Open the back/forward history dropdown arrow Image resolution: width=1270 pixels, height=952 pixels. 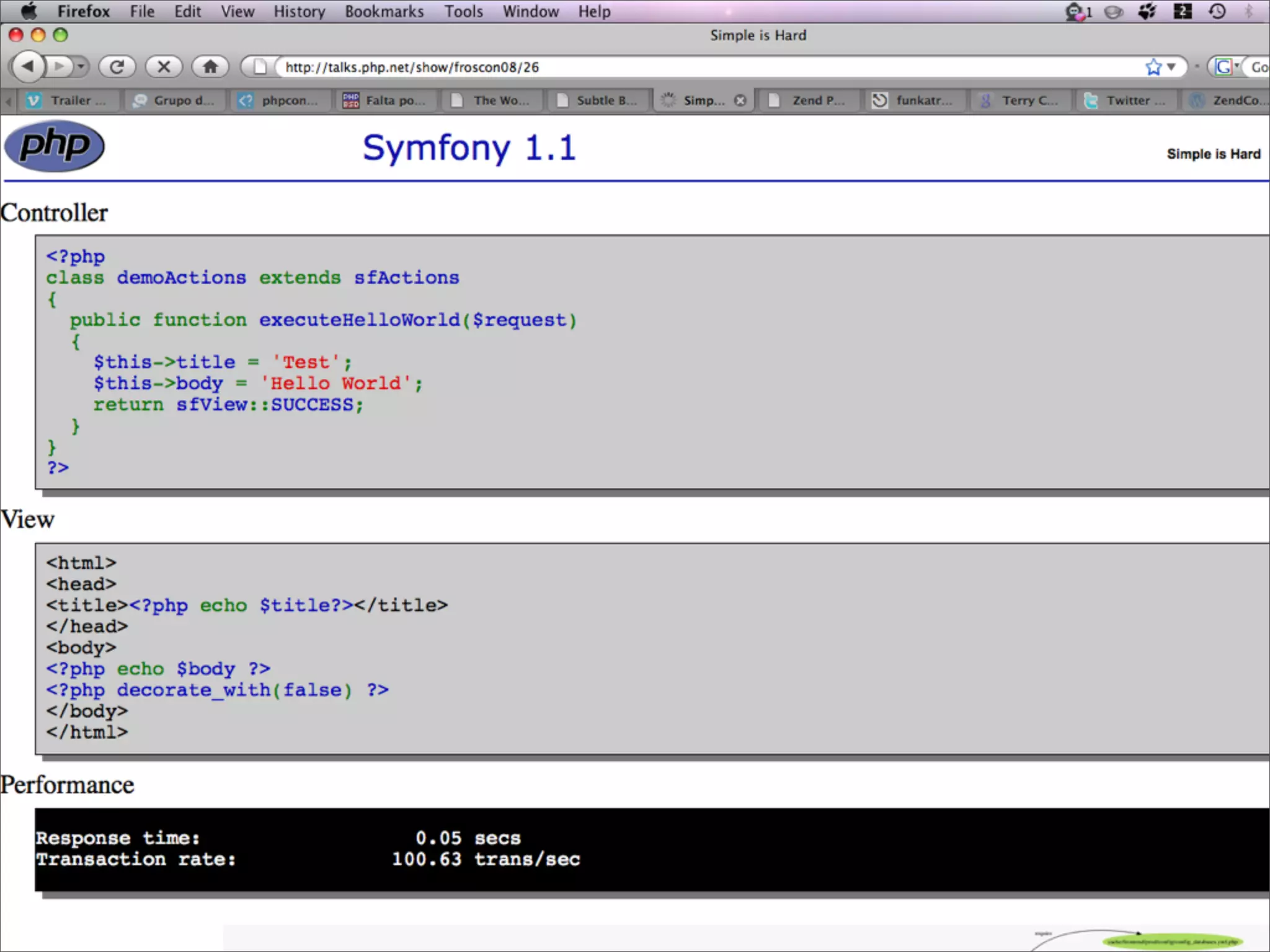tap(81, 66)
